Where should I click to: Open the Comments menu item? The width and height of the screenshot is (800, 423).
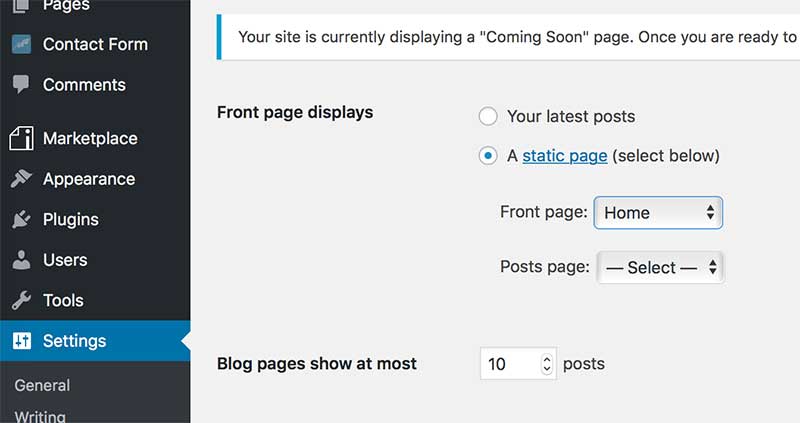click(x=84, y=85)
